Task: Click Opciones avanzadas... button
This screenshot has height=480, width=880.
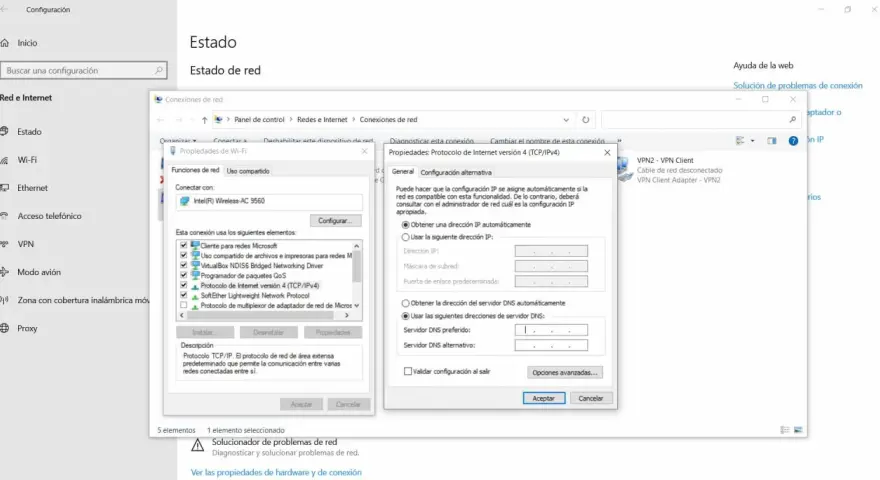Action: pos(565,372)
